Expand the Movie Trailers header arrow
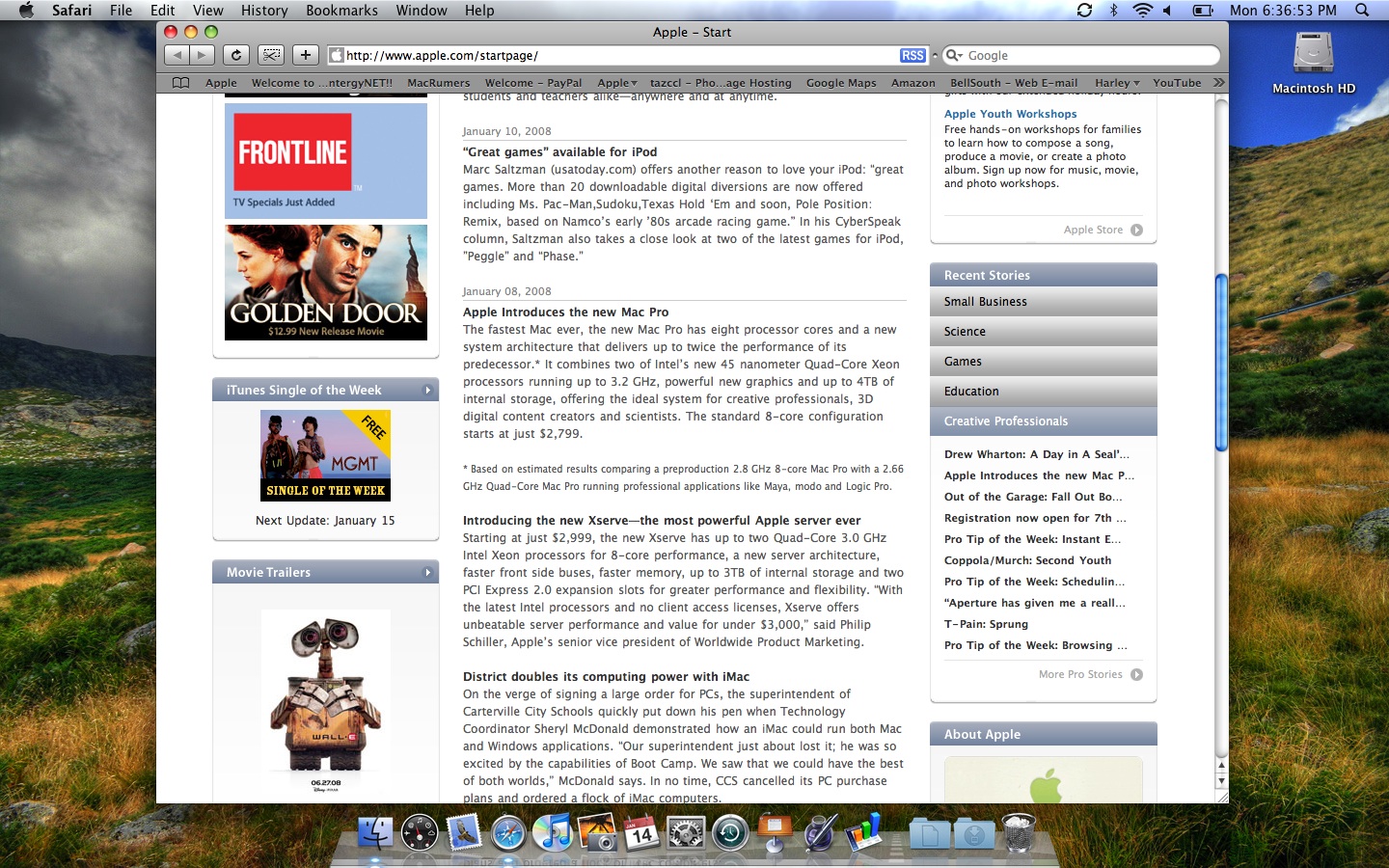Viewport: 1389px width, 868px height. 427,573
